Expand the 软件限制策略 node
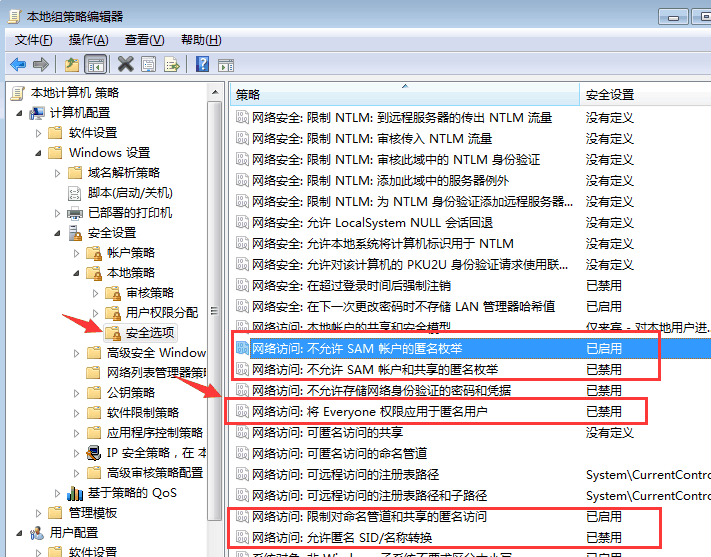This screenshot has width=711, height=557. tap(77, 413)
